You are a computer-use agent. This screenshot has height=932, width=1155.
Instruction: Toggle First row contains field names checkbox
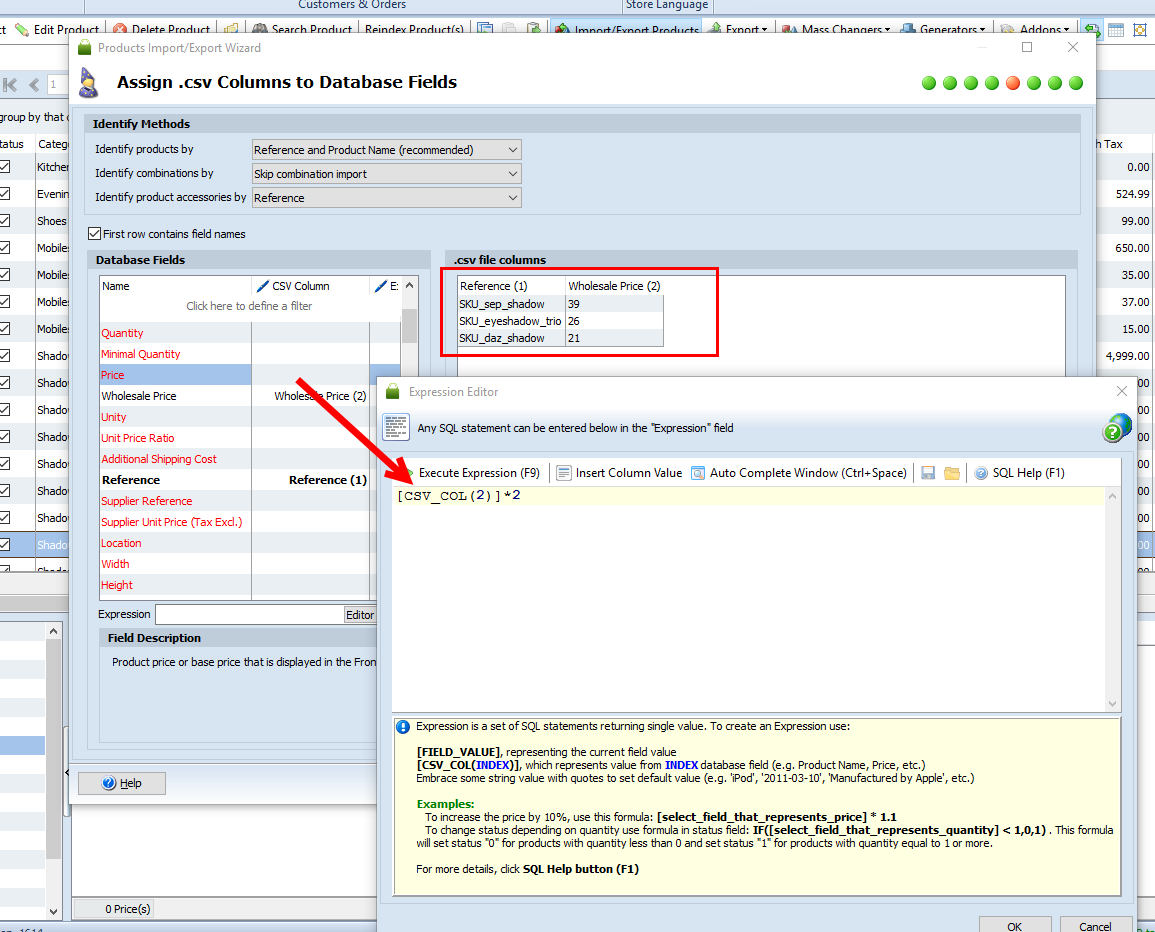94,234
